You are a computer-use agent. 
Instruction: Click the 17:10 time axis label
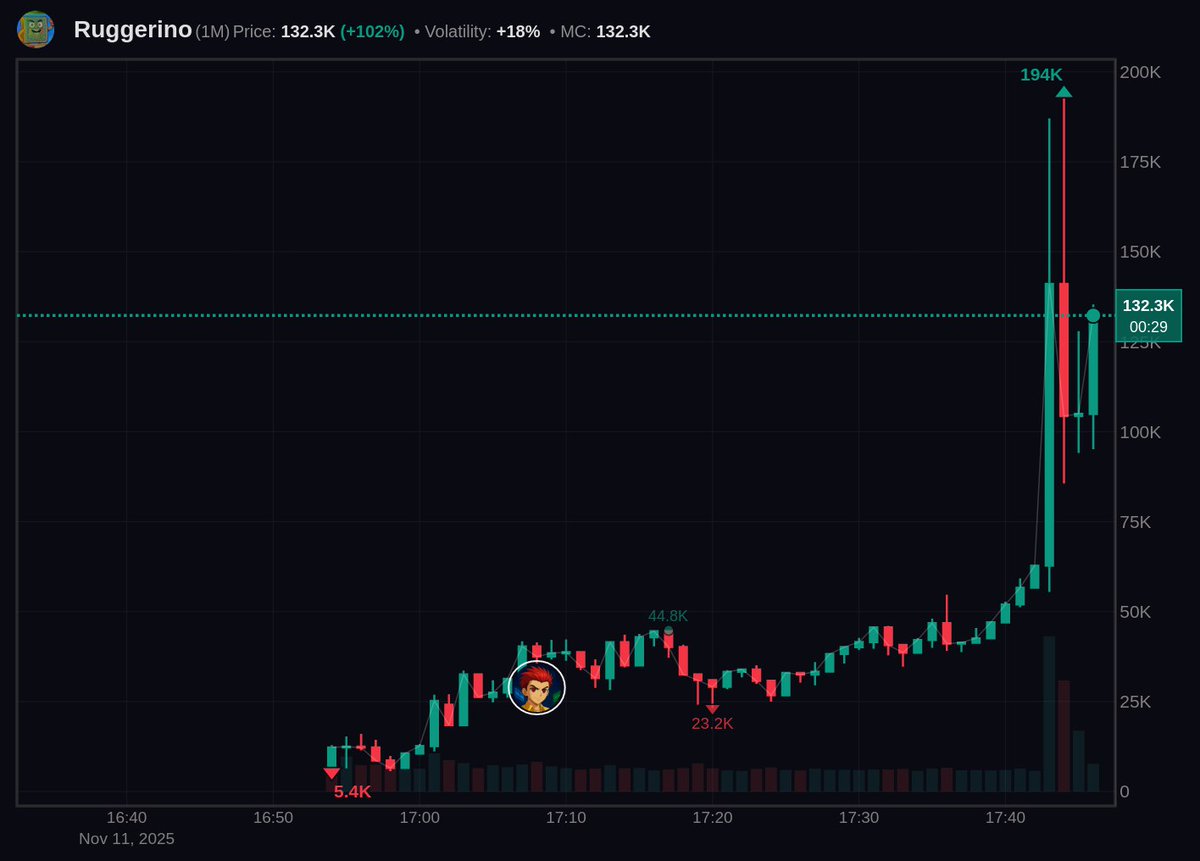[x=566, y=818]
